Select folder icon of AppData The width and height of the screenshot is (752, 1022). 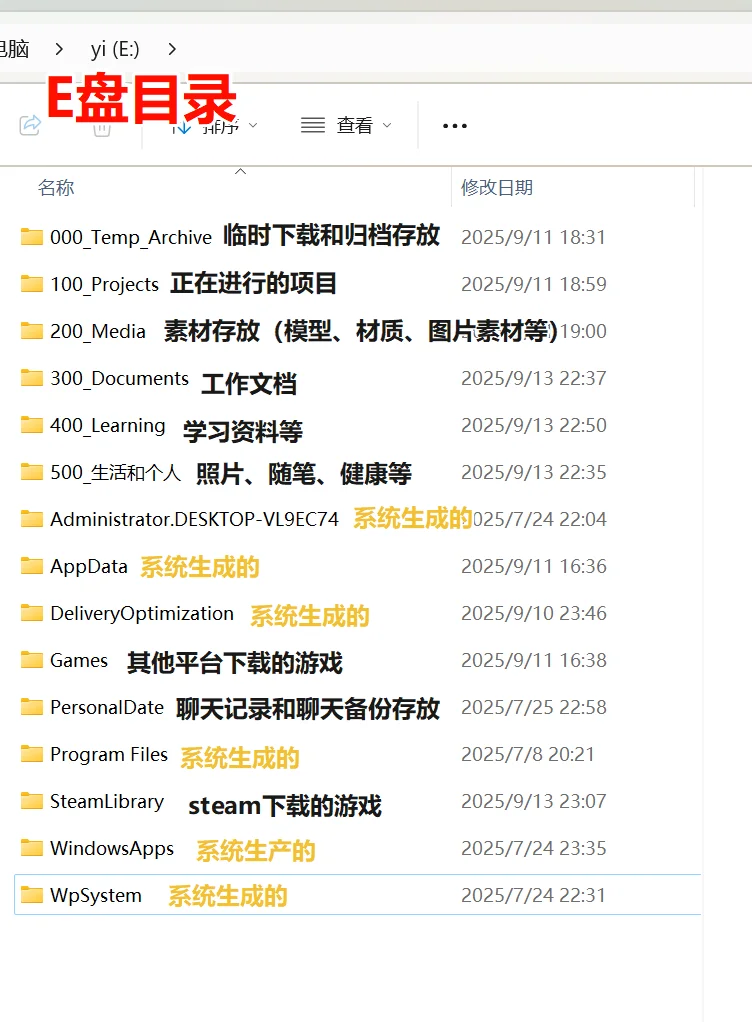(31, 566)
